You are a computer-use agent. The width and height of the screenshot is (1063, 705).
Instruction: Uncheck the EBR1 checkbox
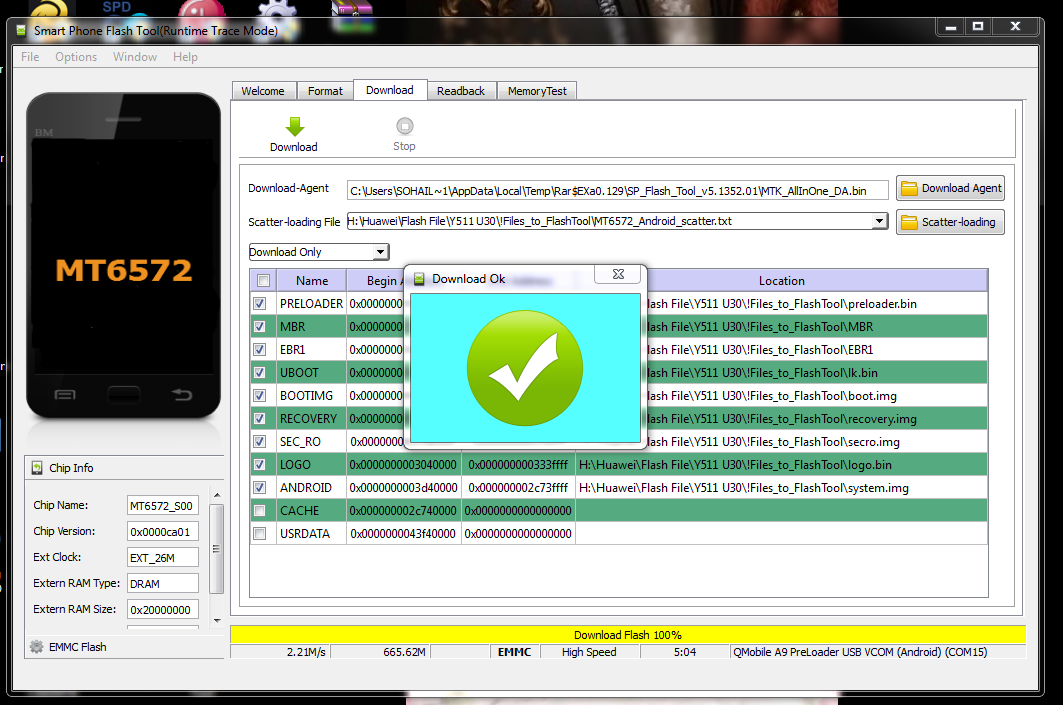[260, 350]
